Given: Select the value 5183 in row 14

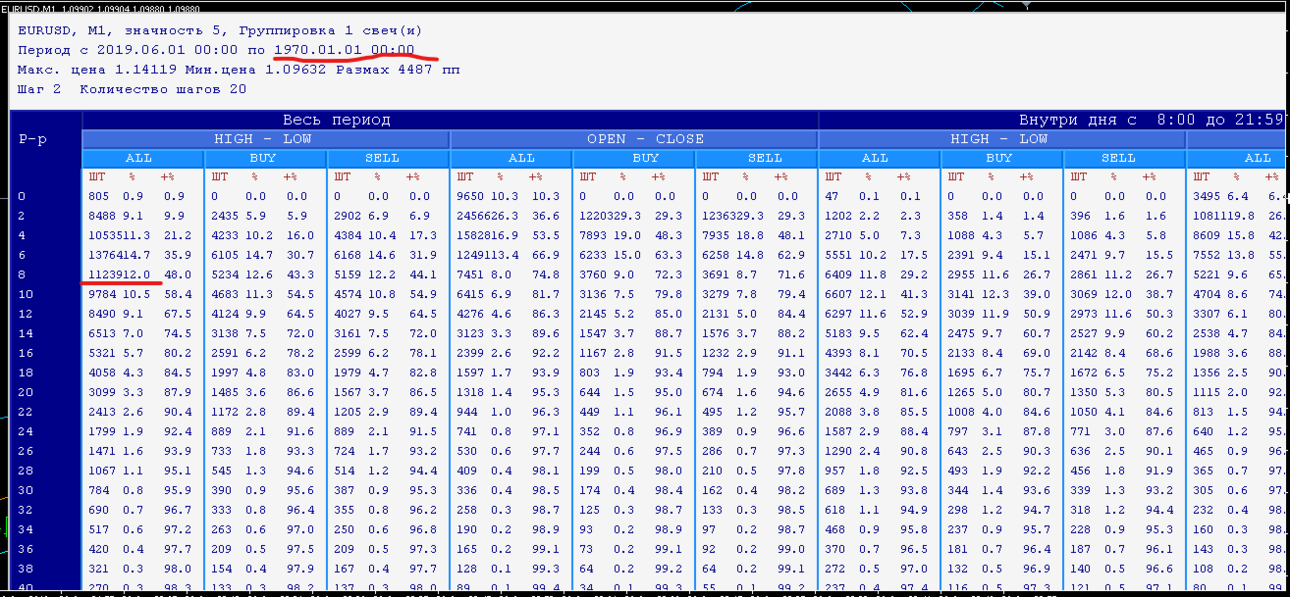Looking at the screenshot, I should (x=841, y=334).
